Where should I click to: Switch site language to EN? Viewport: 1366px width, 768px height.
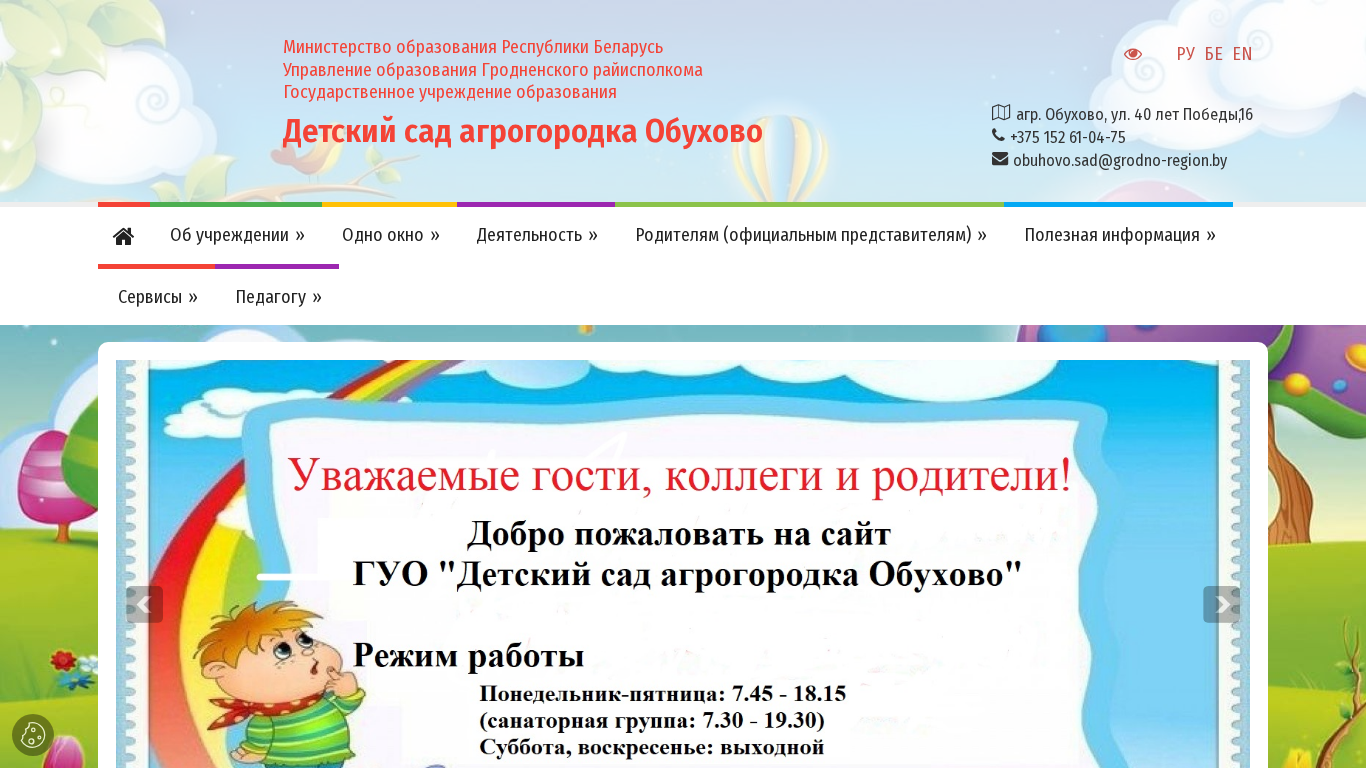[x=1242, y=54]
